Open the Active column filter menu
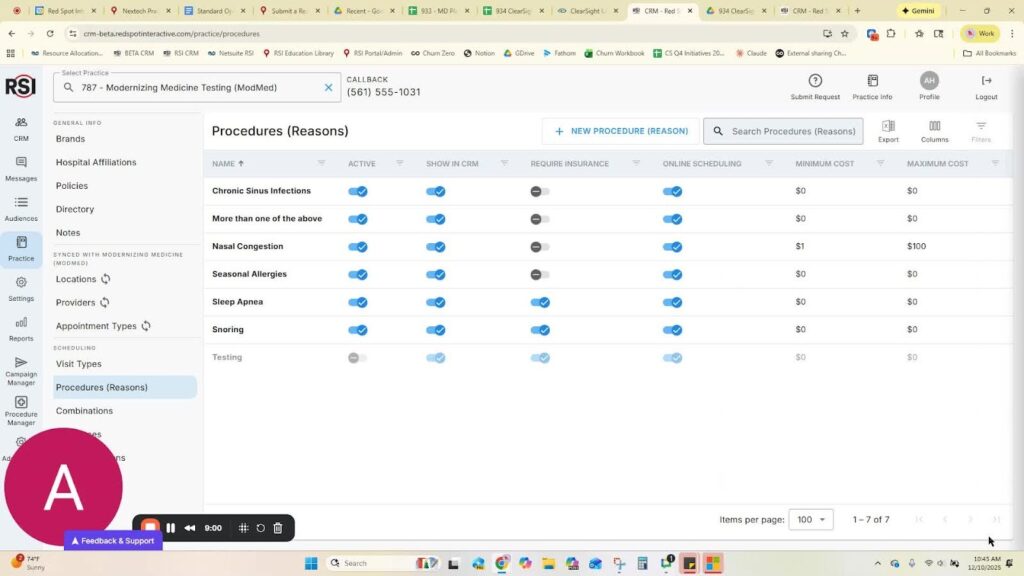 tap(400, 163)
